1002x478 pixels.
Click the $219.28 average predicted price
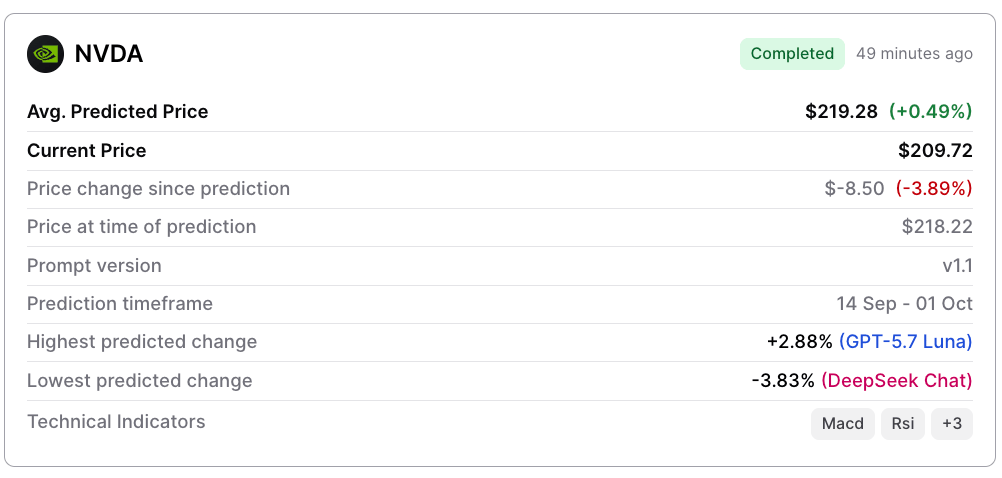[842, 112]
